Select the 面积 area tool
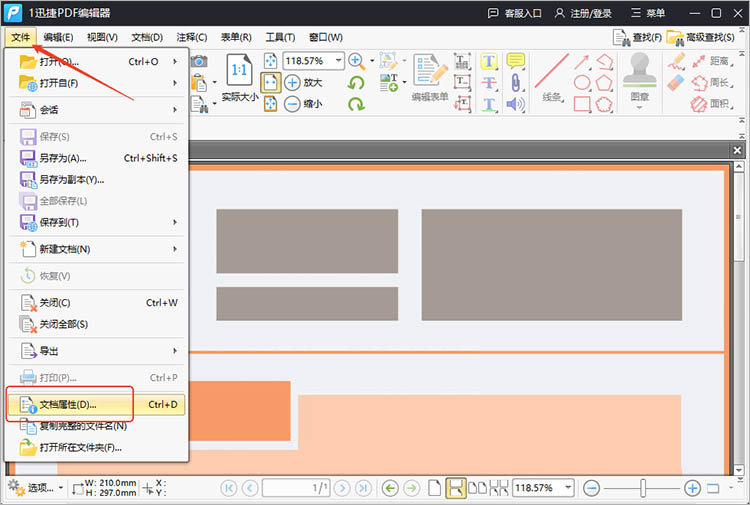Image resolution: width=750 pixels, height=505 pixels. [x=713, y=104]
